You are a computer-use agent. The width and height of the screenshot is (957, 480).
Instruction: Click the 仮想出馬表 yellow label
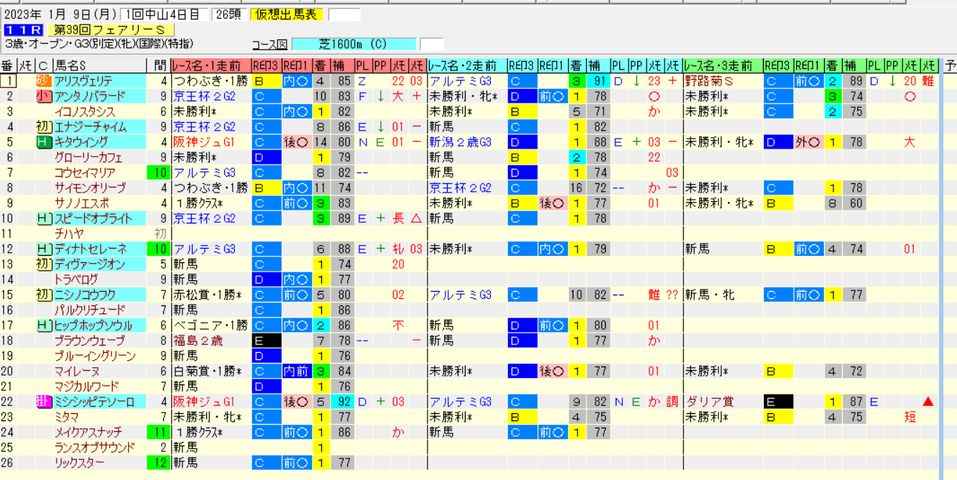click(287, 14)
